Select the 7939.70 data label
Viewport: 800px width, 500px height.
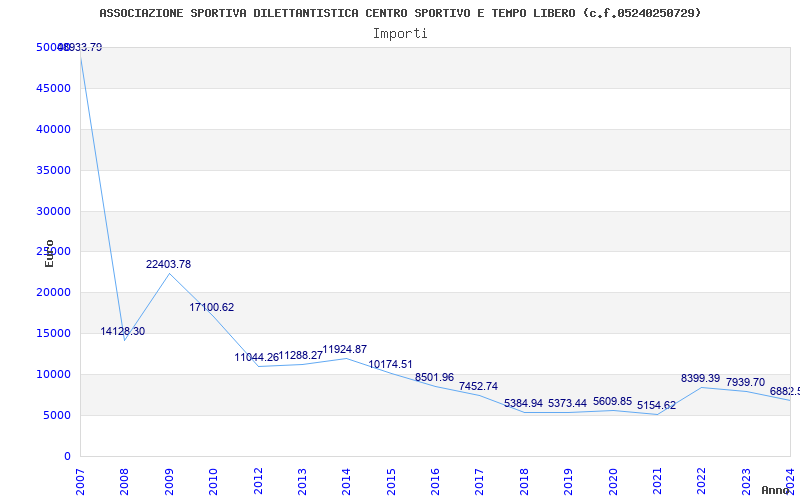(x=745, y=382)
